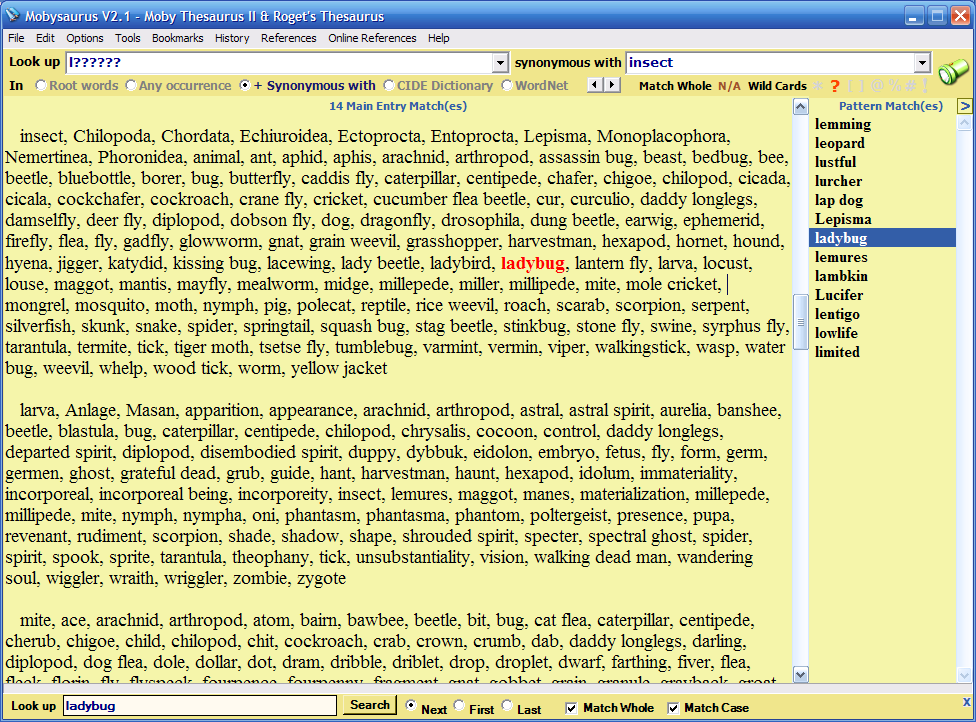The width and height of the screenshot is (976, 722).
Task: Click the exclamation wildcard symbol
Action: (x=925, y=86)
